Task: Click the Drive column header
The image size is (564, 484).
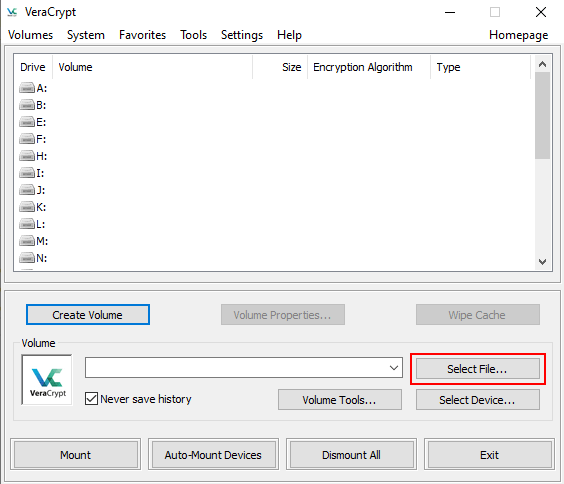Action: [x=33, y=67]
